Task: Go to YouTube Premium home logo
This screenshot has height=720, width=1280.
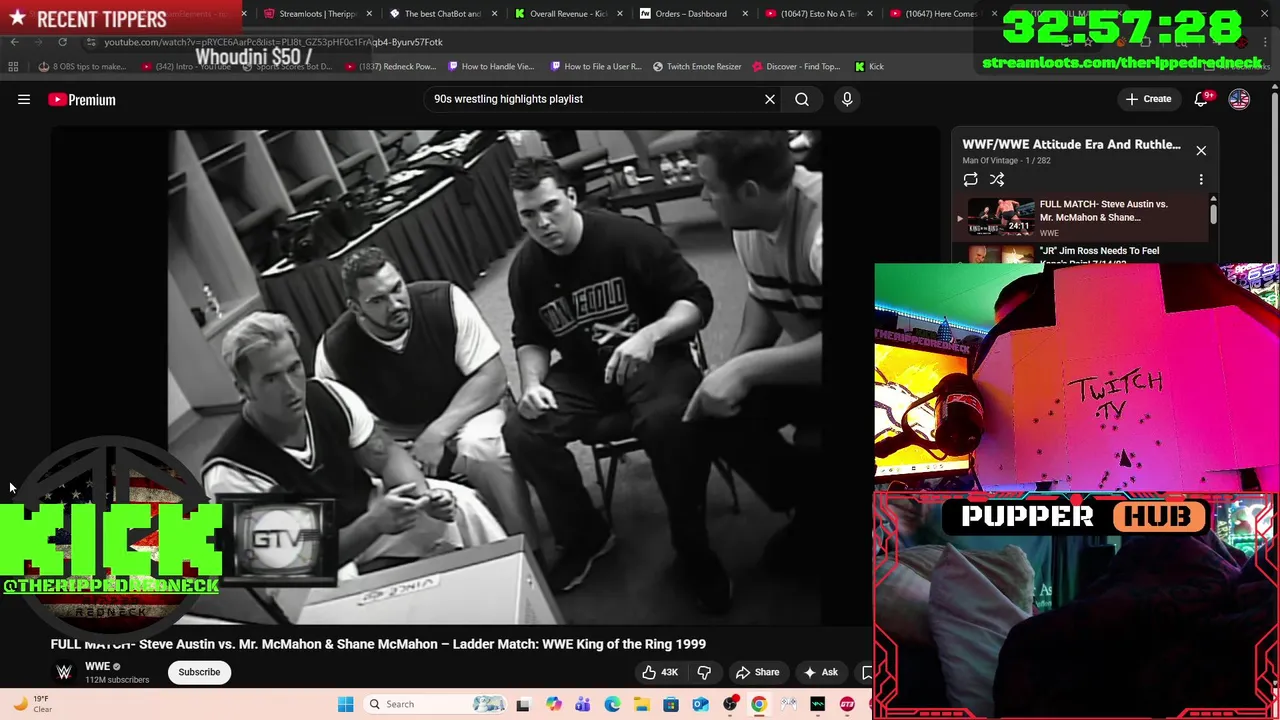Action: (82, 99)
